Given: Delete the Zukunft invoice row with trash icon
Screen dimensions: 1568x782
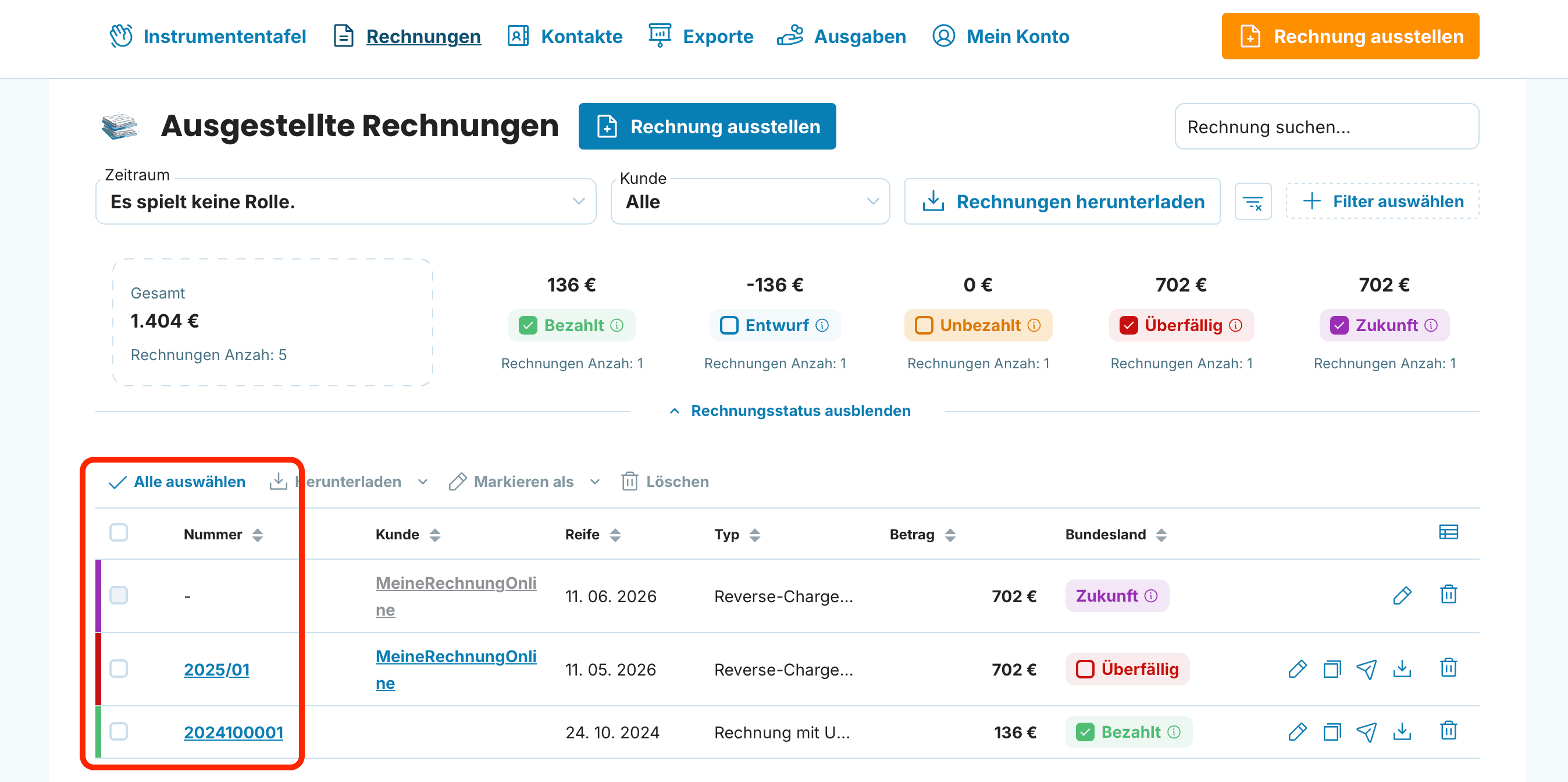Looking at the screenshot, I should [x=1448, y=594].
